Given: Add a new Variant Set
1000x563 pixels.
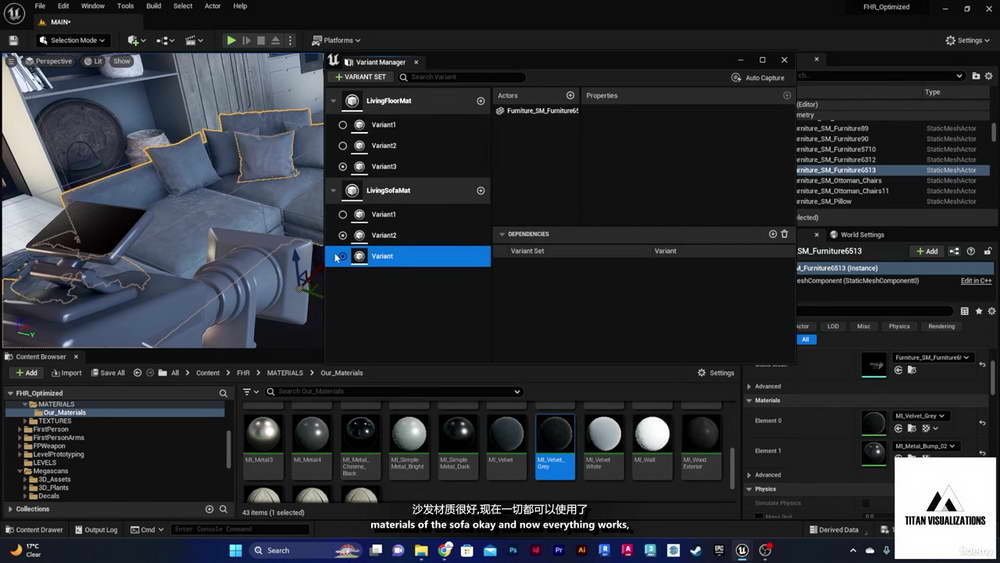Looking at the screenshot, I should [360, 77].
